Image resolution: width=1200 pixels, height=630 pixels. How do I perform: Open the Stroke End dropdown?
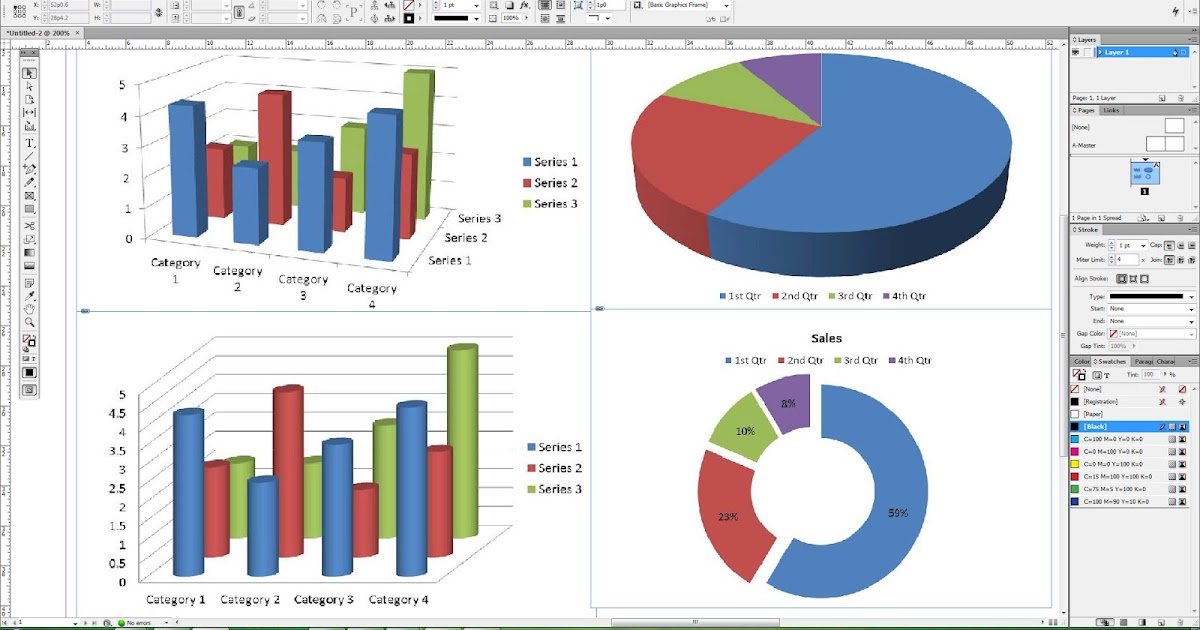[x=1191, y=321]
